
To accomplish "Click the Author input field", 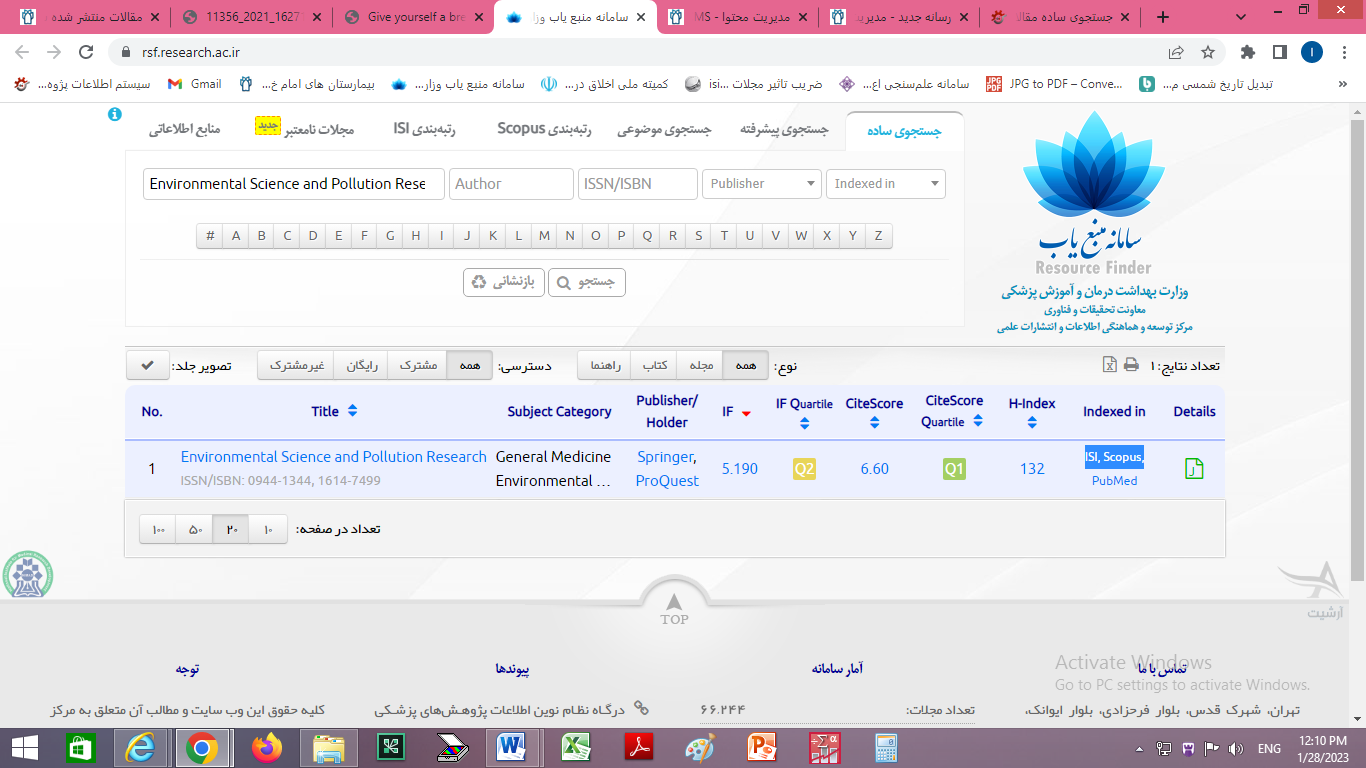I will [x=512, y=184].
